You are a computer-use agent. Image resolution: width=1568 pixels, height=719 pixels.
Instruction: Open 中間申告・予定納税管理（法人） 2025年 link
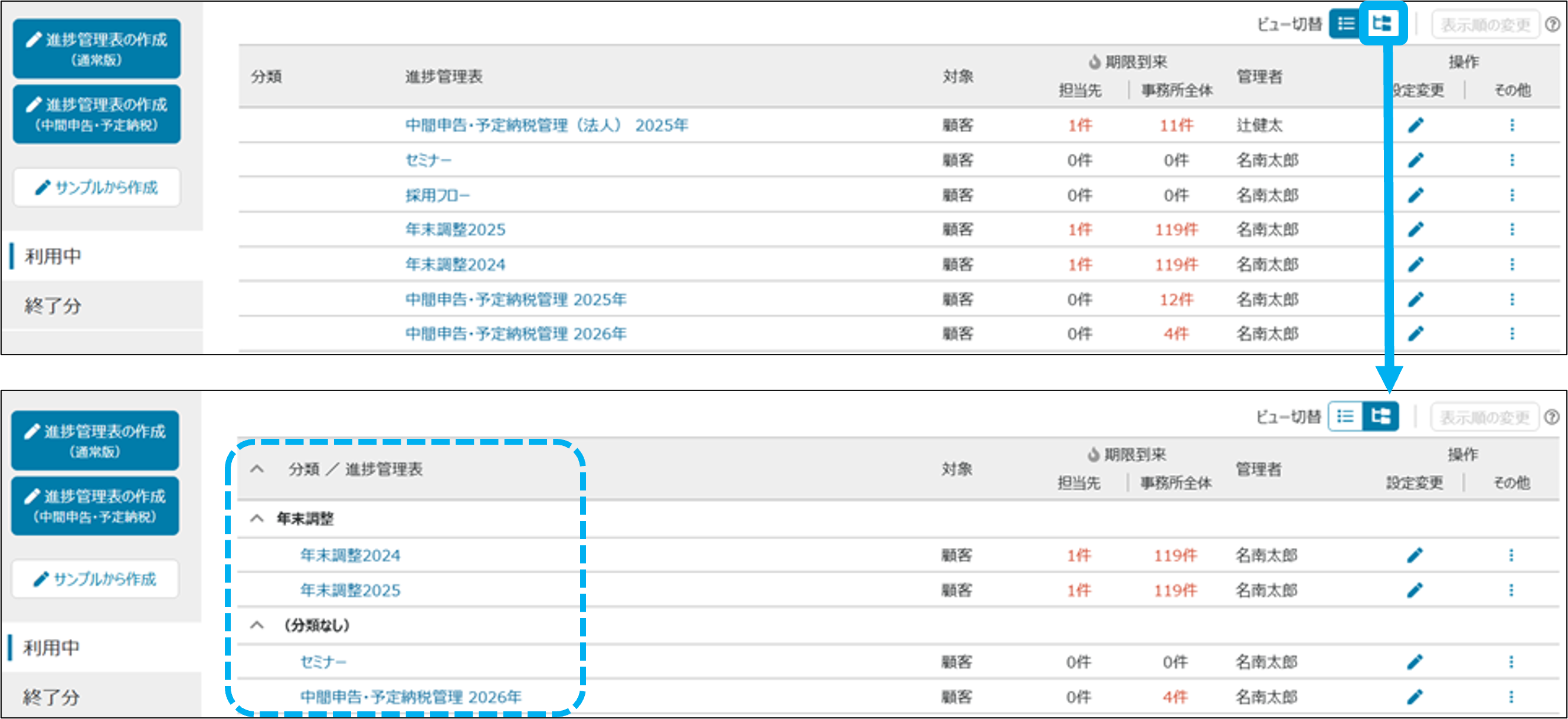pos(546,125)
